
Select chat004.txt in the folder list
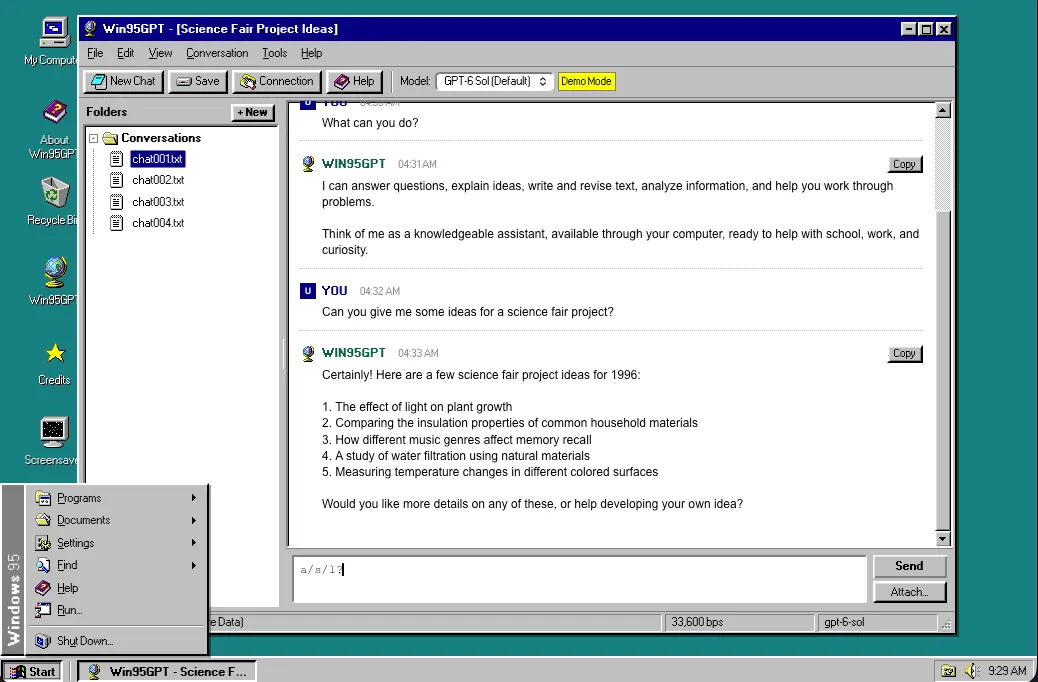(x=158, y=222)
